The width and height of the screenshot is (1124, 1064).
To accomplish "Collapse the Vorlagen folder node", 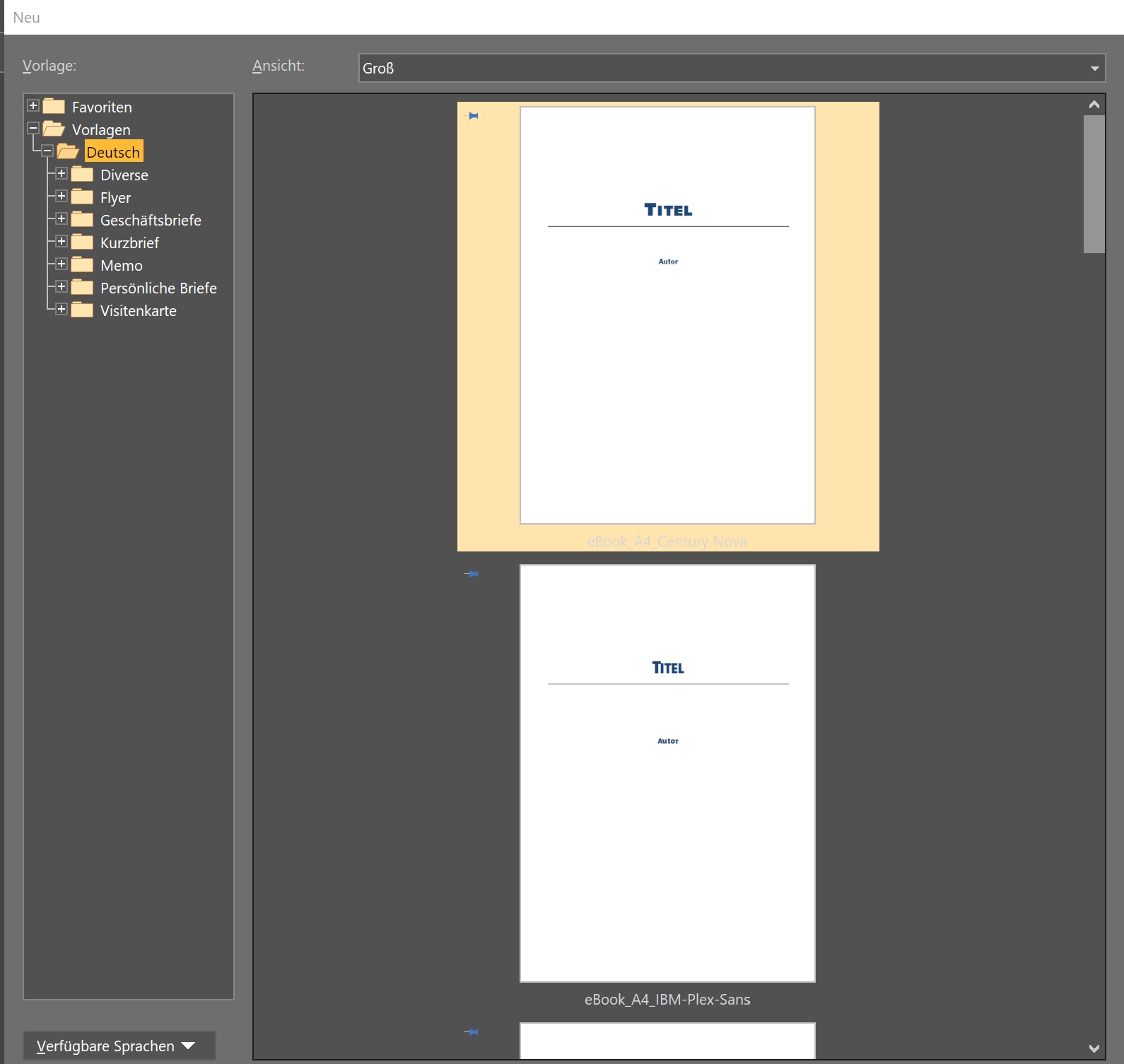I will point(33,128).
